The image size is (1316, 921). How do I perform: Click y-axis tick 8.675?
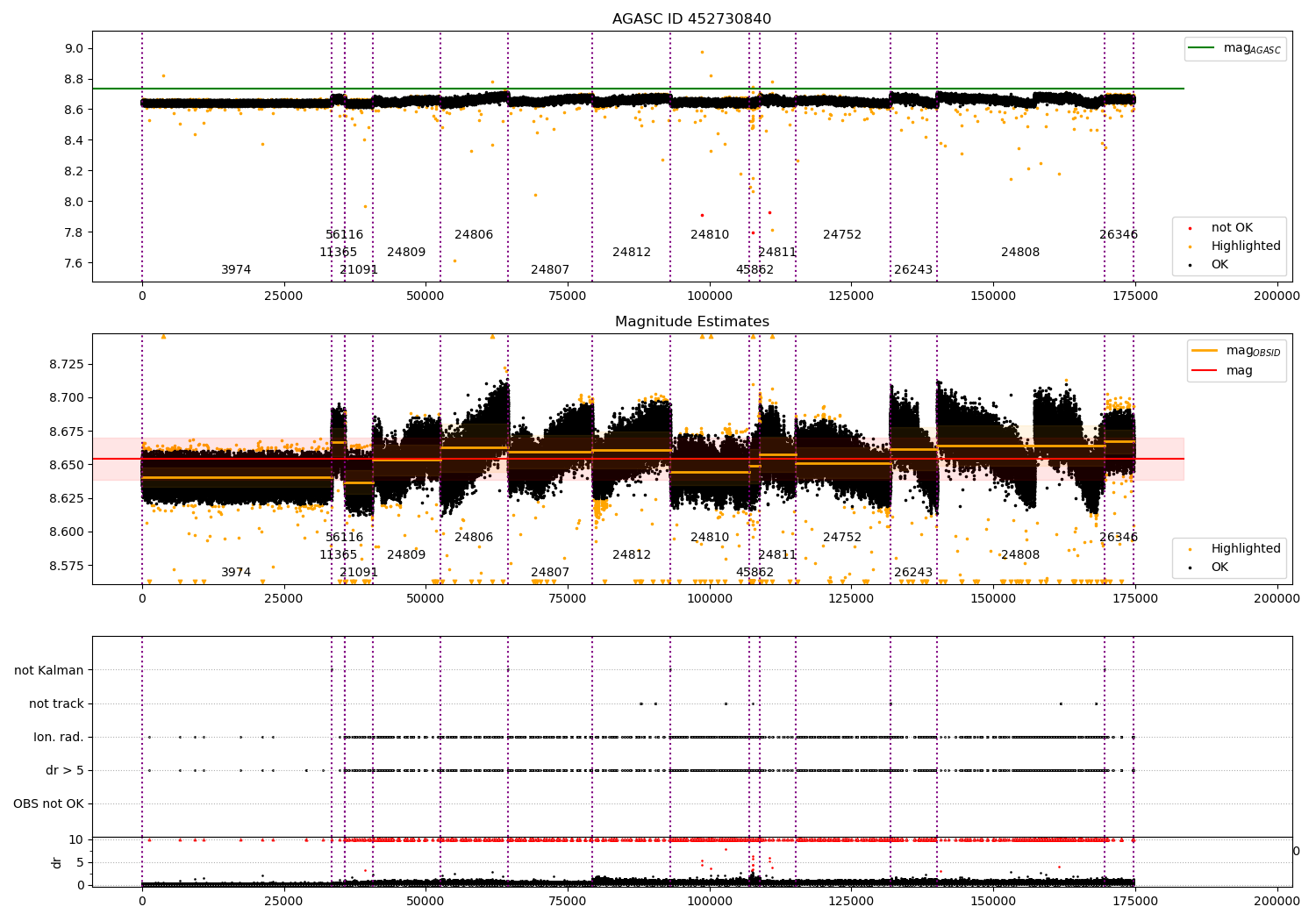pos(67,432)
